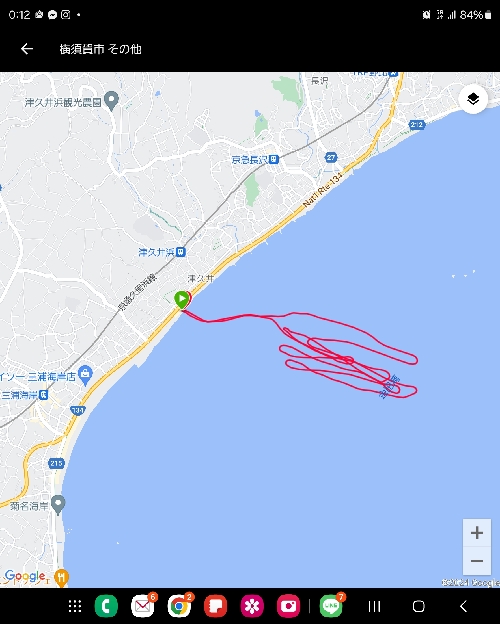
Task: Open the LINE app in dock
Action: [331, 606]
